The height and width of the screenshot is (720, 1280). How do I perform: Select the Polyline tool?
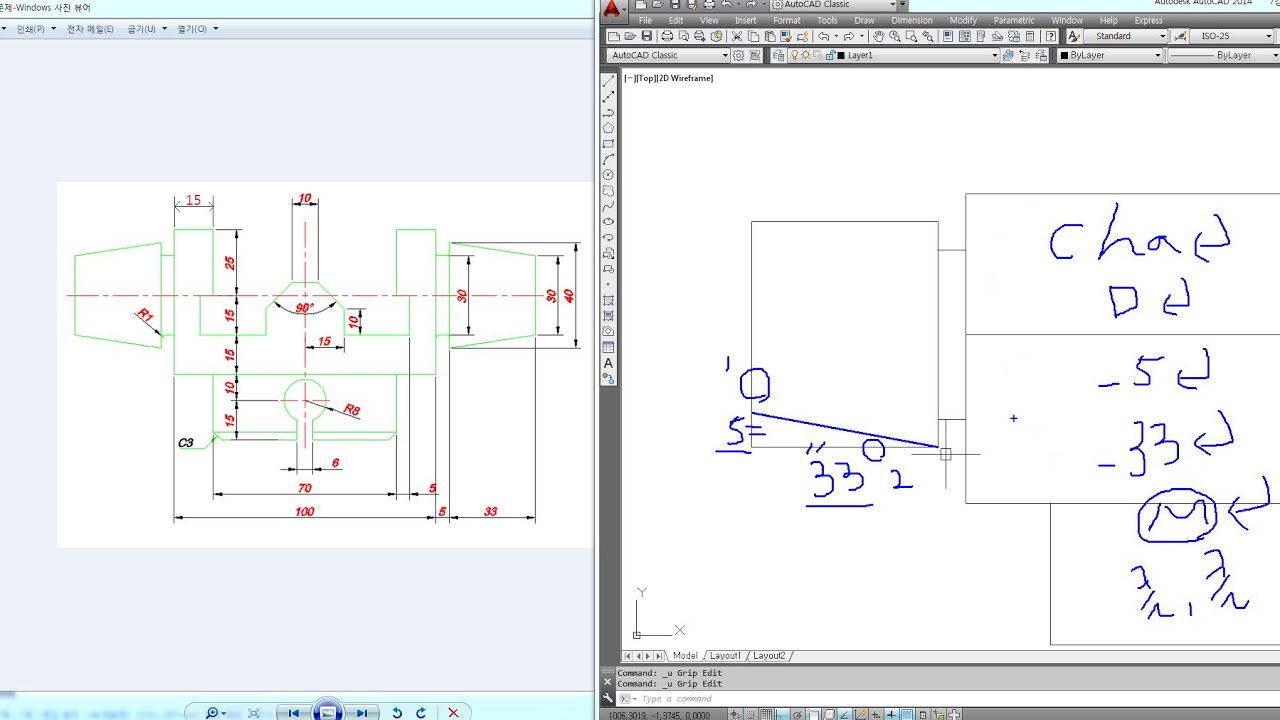(608, 113)
